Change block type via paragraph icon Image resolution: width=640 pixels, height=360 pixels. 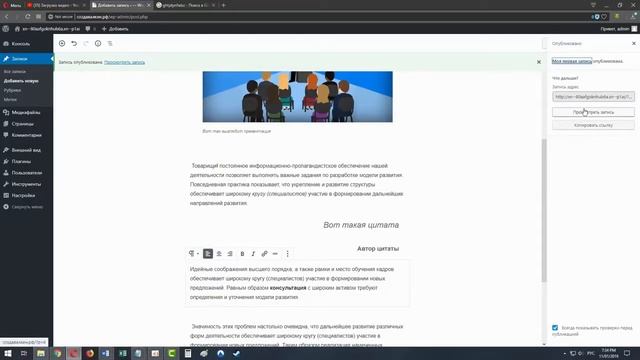(193, 253)
